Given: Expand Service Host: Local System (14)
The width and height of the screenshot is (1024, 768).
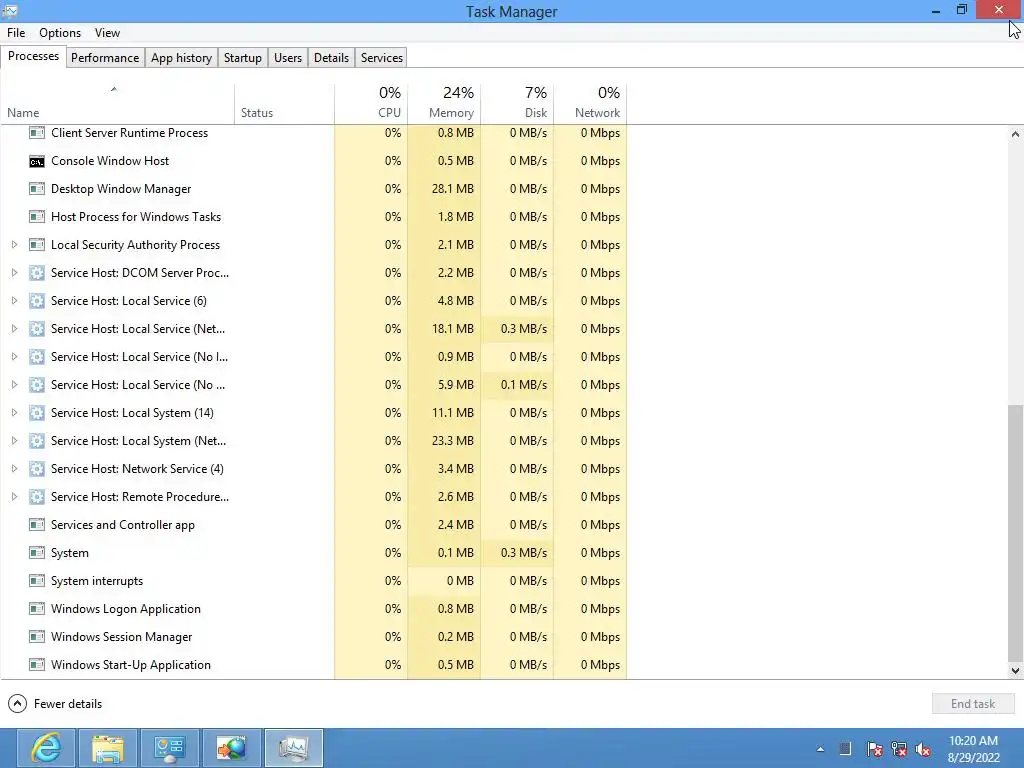Looking at the screenshot, I should (14, 413).
